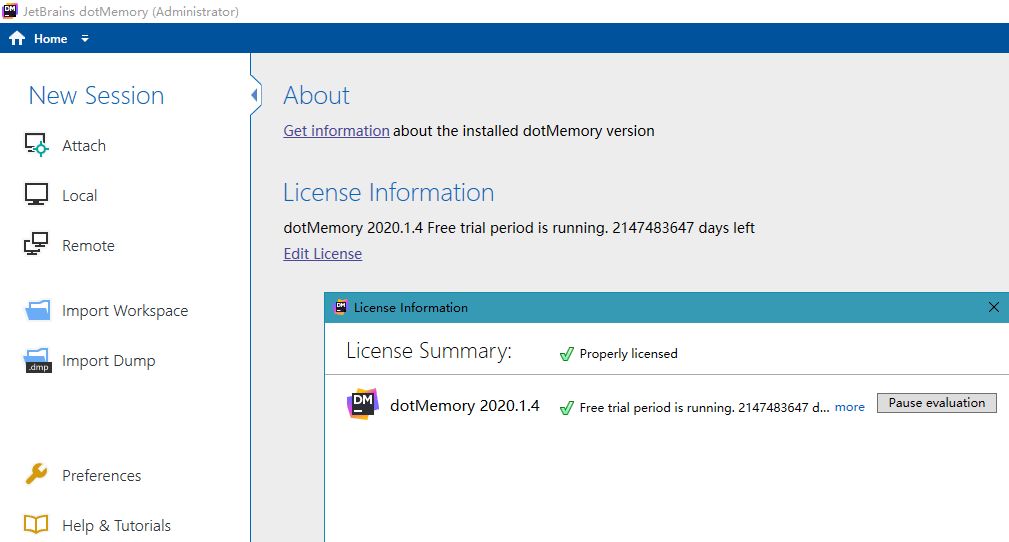Open Import Workspace entry
1009x542 pixels.
125,311
